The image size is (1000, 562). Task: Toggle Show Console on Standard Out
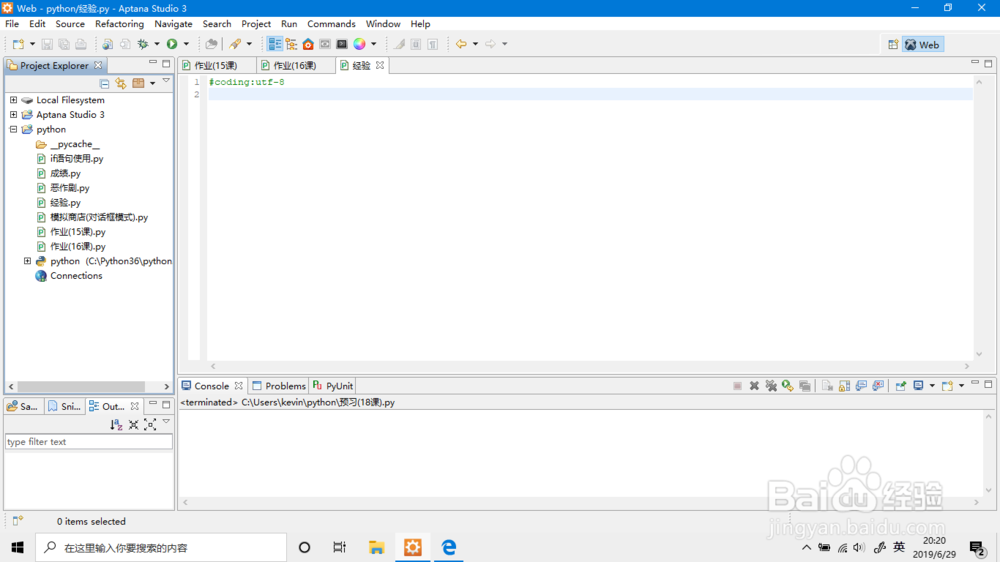pos(861,386)
